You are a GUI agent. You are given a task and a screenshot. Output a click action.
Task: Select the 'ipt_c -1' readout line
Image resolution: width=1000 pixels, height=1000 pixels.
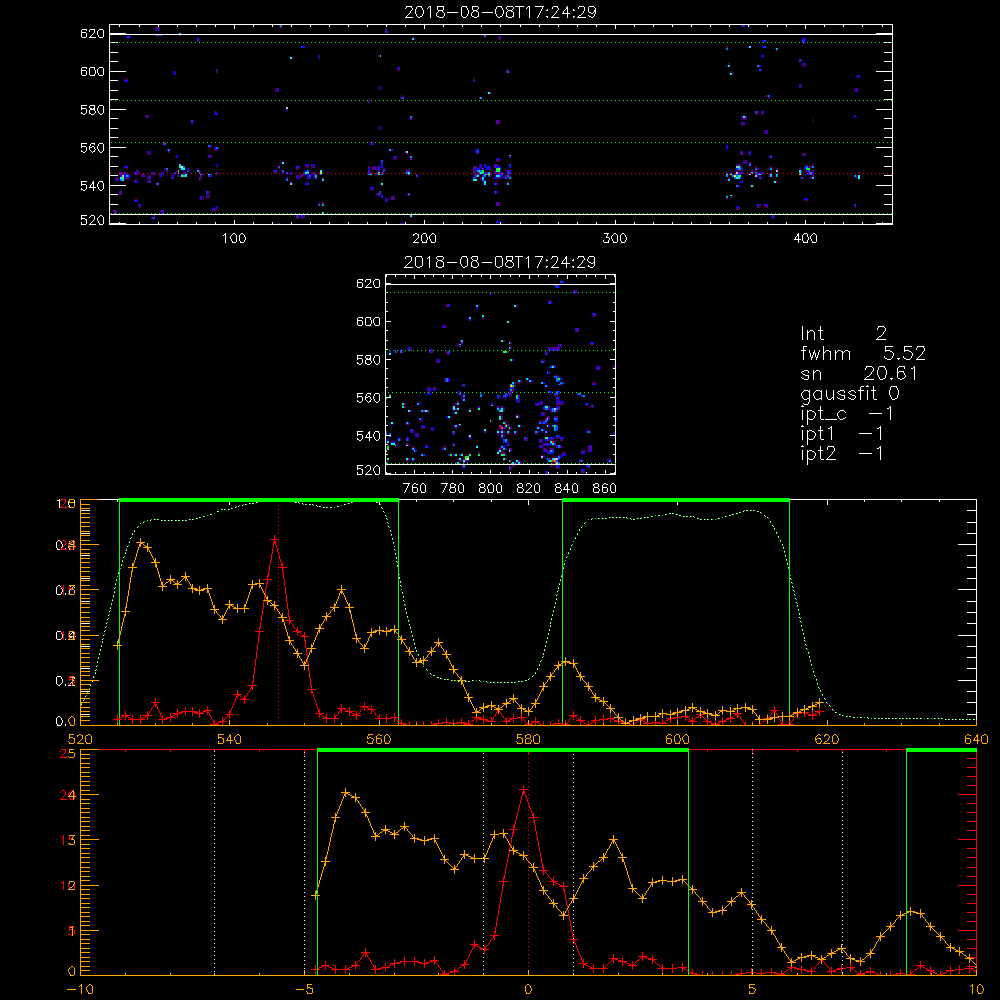tap(847, 414)
